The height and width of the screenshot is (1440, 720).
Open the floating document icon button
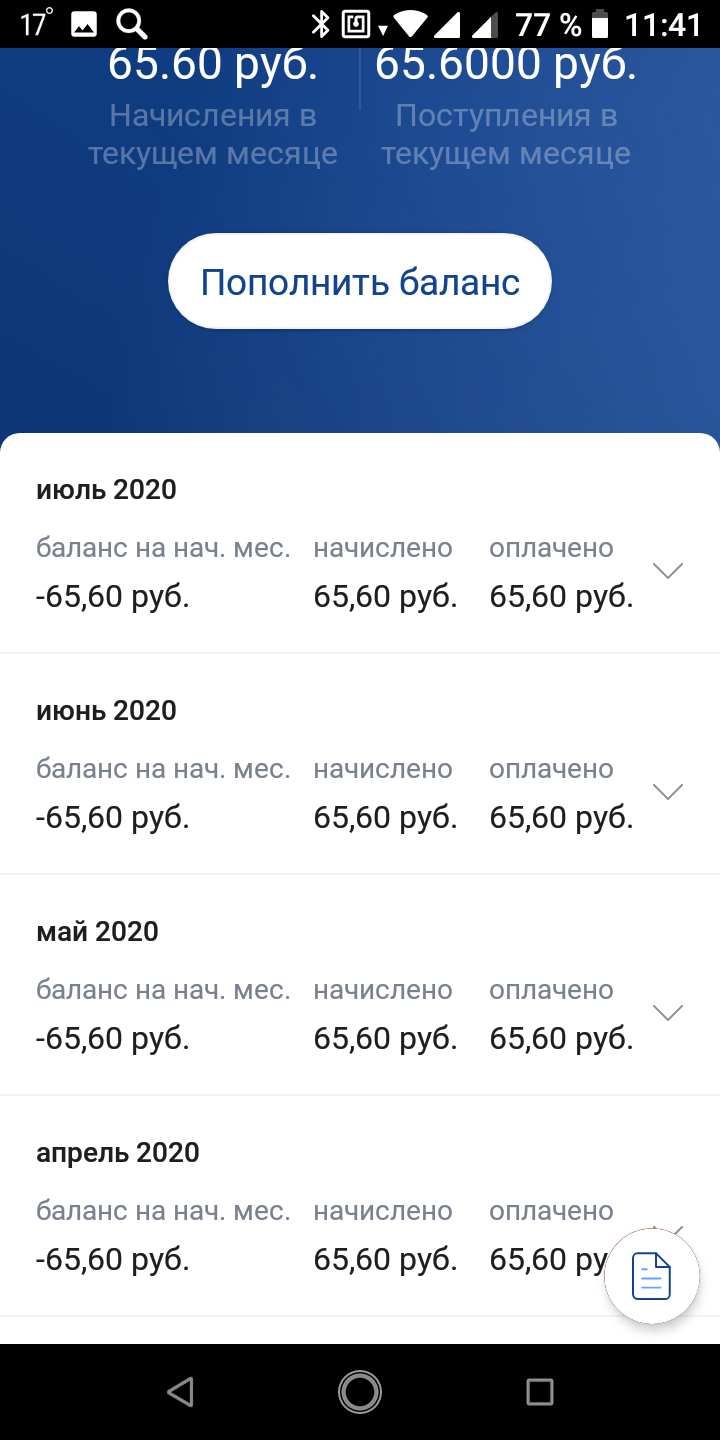pos(652,1276)
